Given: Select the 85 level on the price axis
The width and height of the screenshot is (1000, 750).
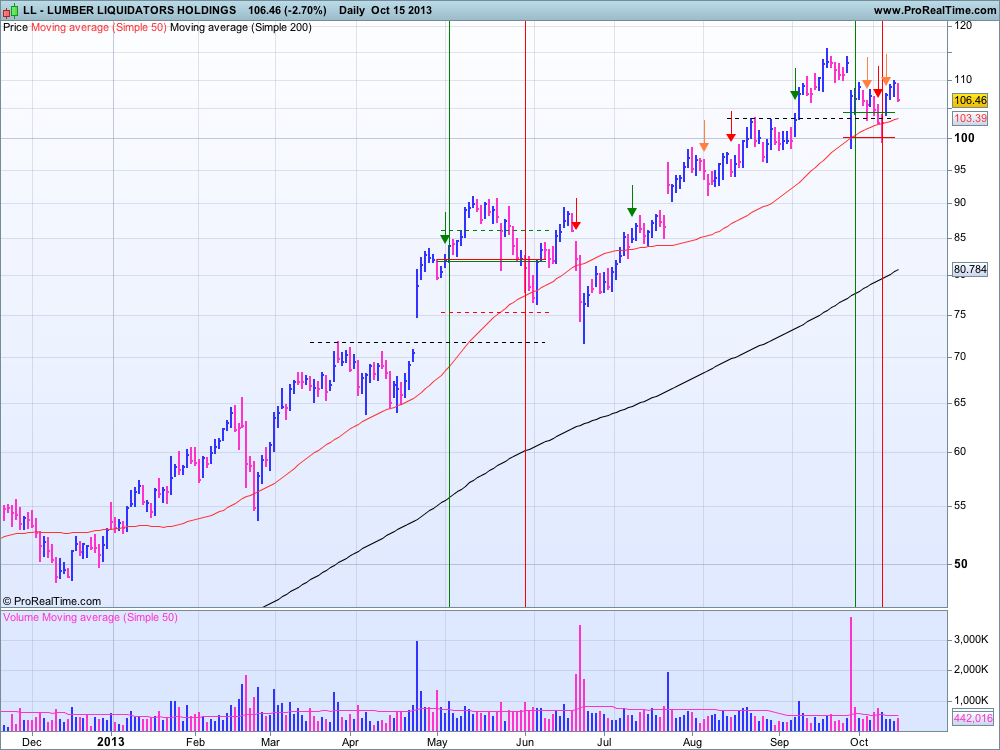Looking at the screenshot, I should pyautogui.click(x=961, y=238).
